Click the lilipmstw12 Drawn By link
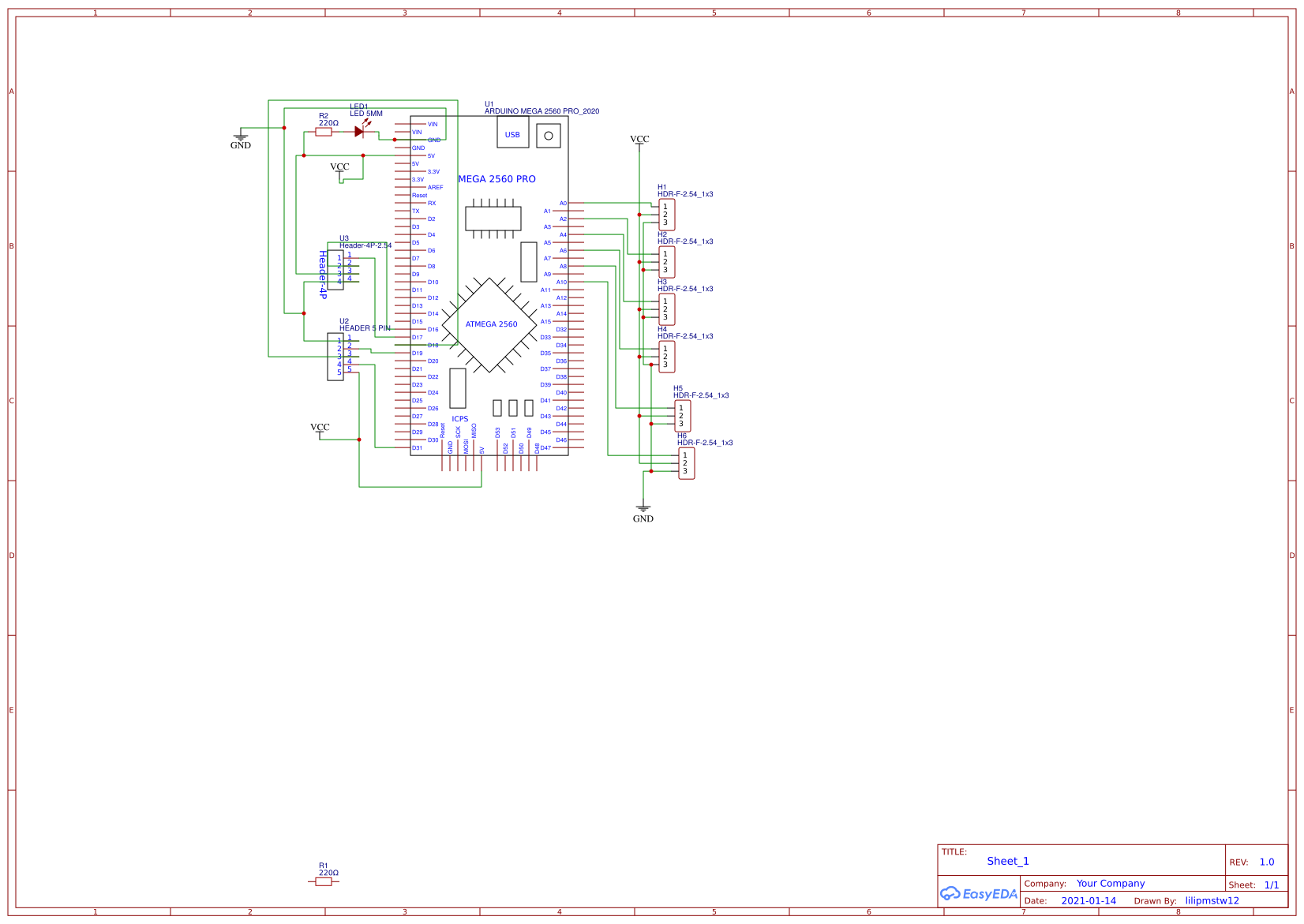 [x=1212, y=900]
